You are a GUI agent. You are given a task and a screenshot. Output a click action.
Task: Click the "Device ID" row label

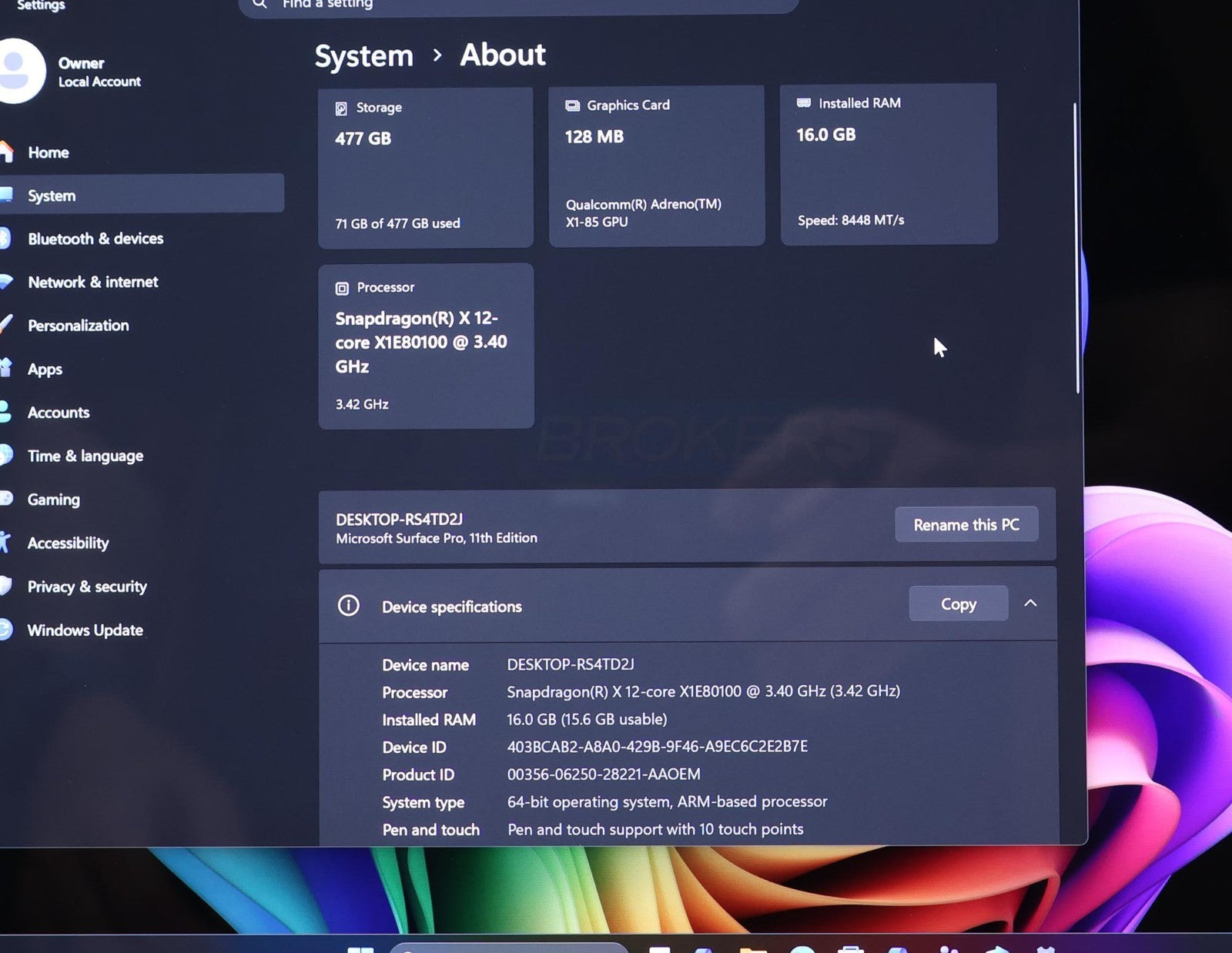pyautogui.click(x=414, y=747)
